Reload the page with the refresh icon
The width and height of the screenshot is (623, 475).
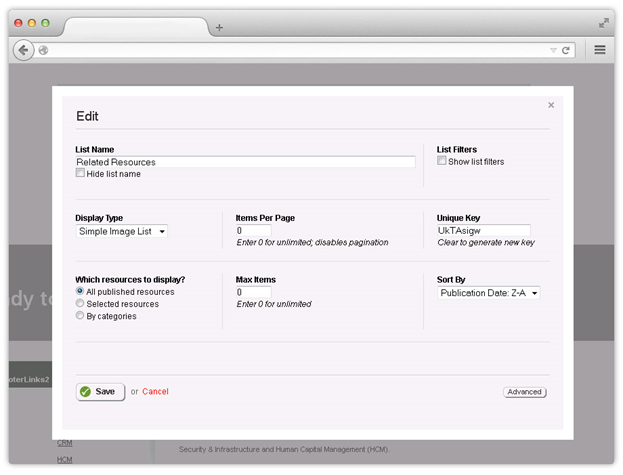pos(566,50)
